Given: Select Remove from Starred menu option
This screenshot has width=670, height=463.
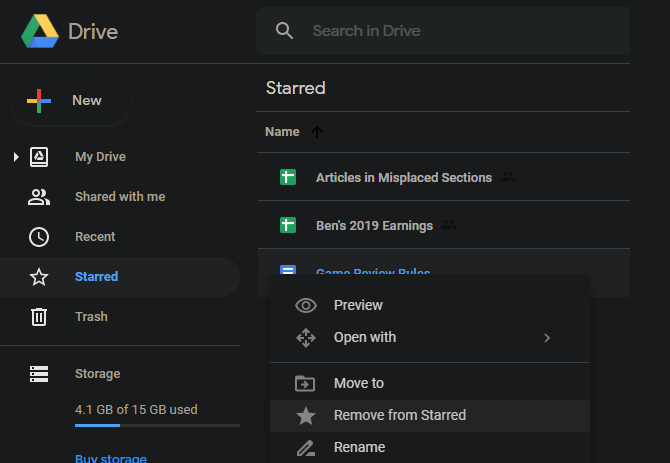Looking at the screenshot, I should [399, 415].
